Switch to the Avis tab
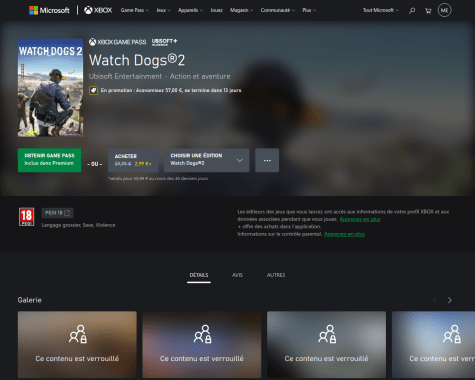This screenshot has width=475, height=380. point(237,275)
